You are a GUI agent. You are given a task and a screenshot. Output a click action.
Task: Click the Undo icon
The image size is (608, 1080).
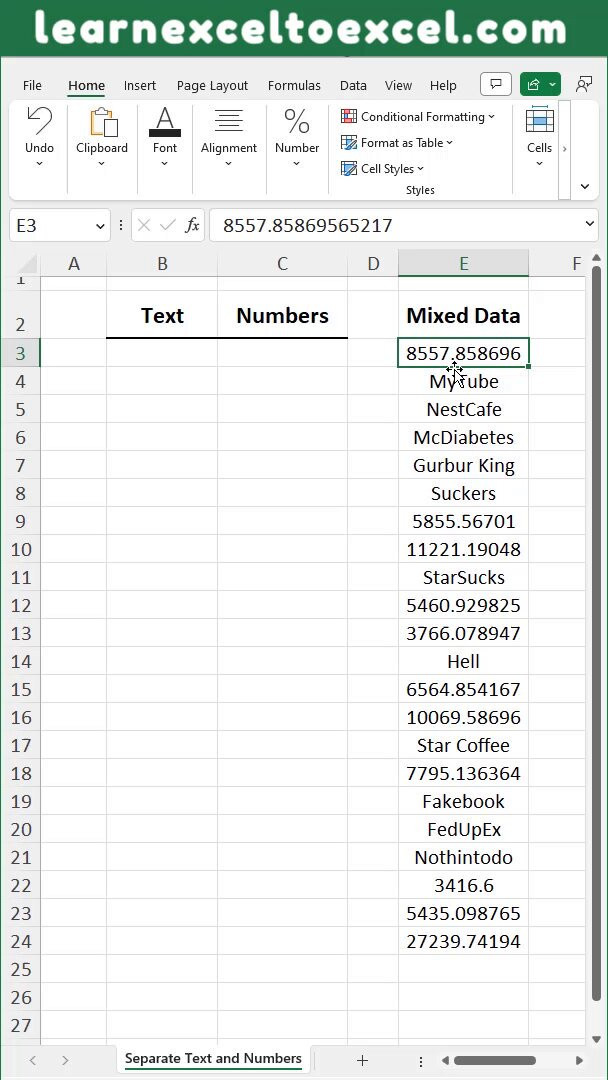coord(39,121)
